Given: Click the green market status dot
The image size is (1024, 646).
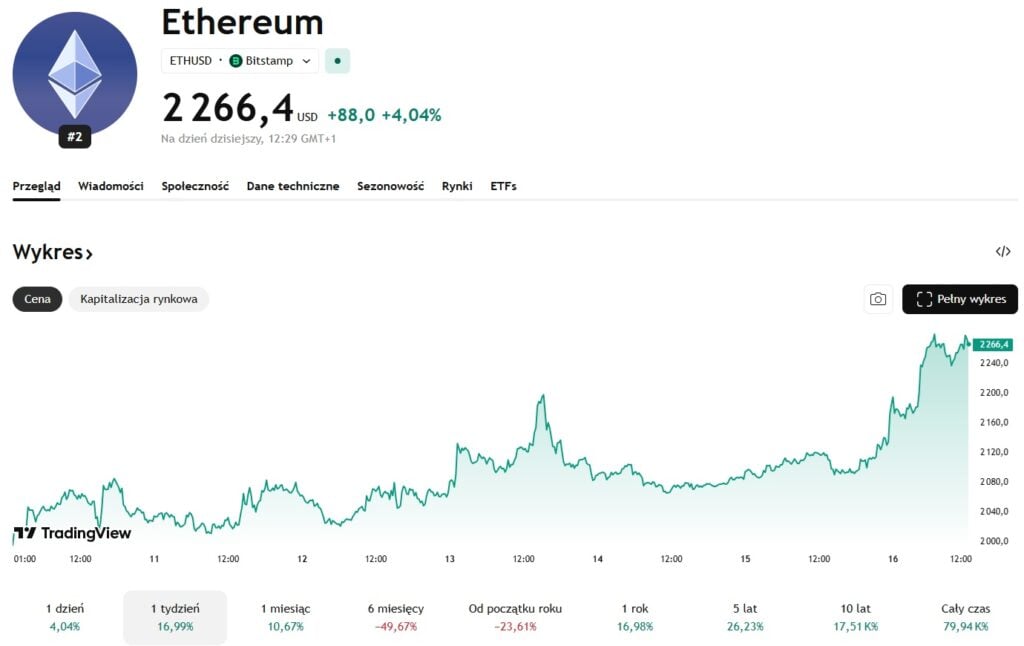Looking at the screenshot, I should pos(337,61).
